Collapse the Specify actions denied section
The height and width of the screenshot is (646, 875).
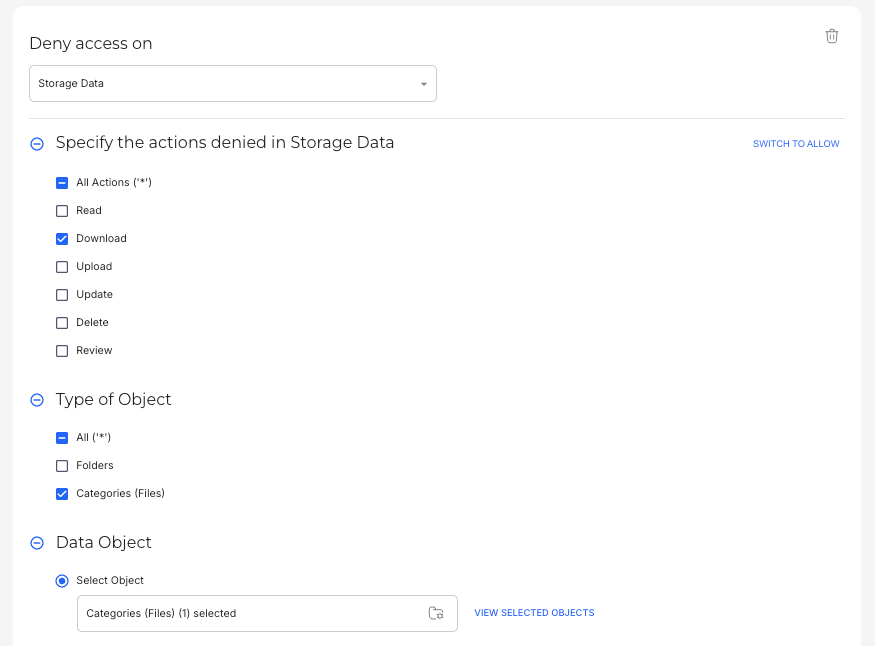pyautogui.click(x=37, y=144)
